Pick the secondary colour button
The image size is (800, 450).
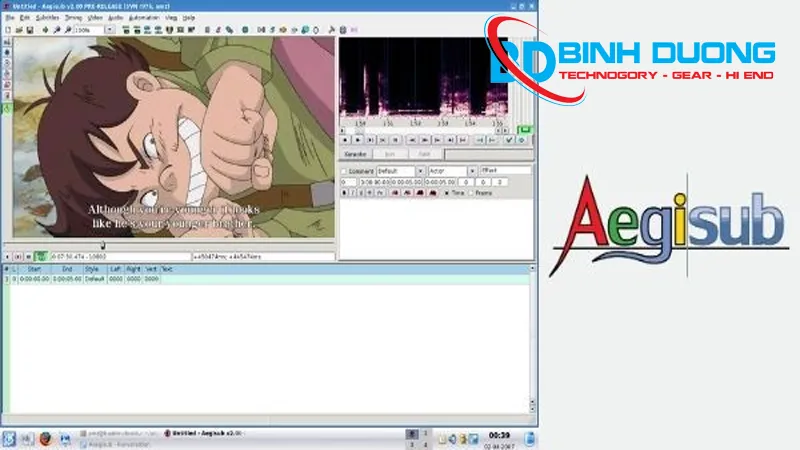pos(408,193)
